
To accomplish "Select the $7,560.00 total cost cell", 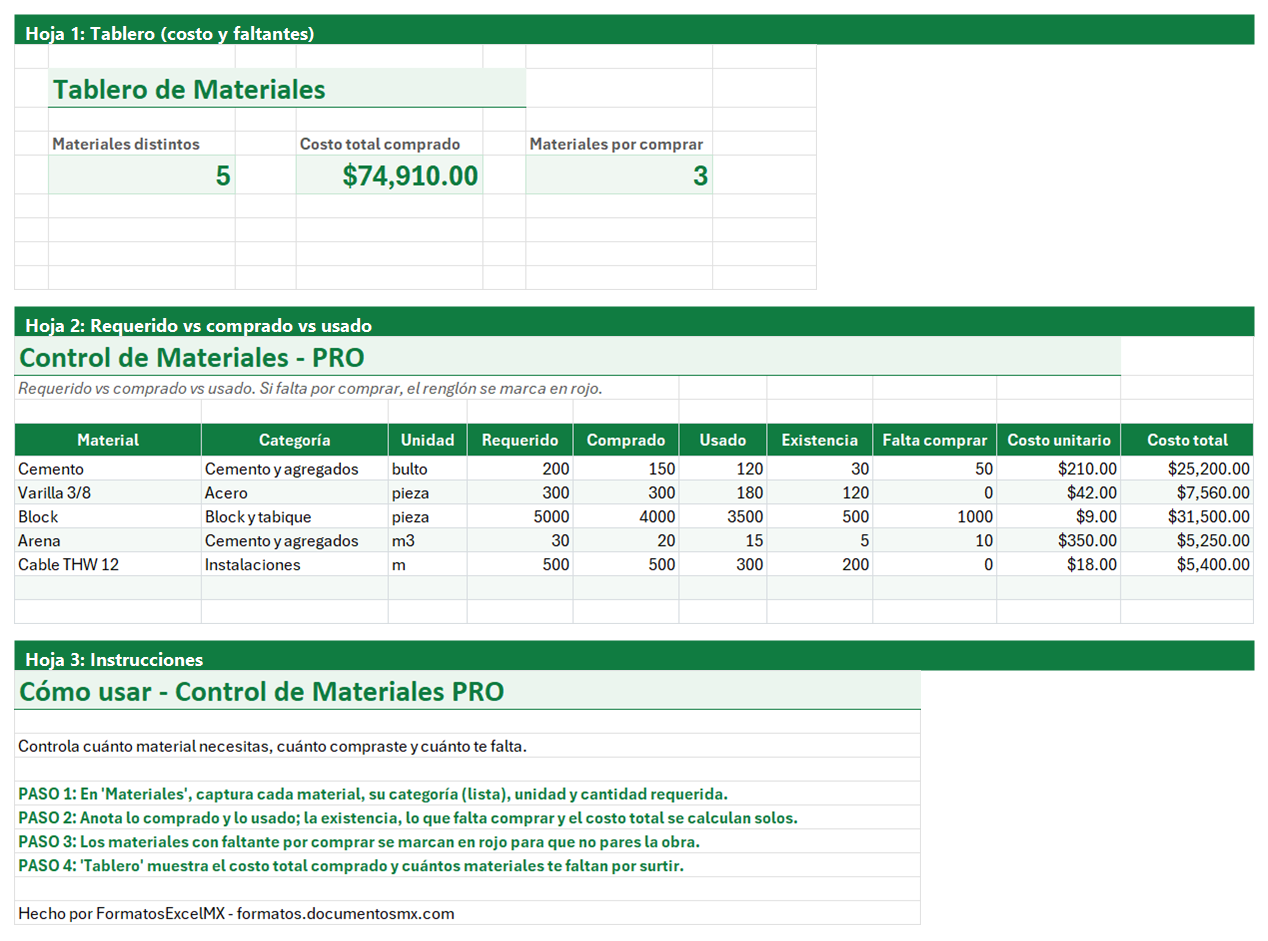I will coord(1187,493).
